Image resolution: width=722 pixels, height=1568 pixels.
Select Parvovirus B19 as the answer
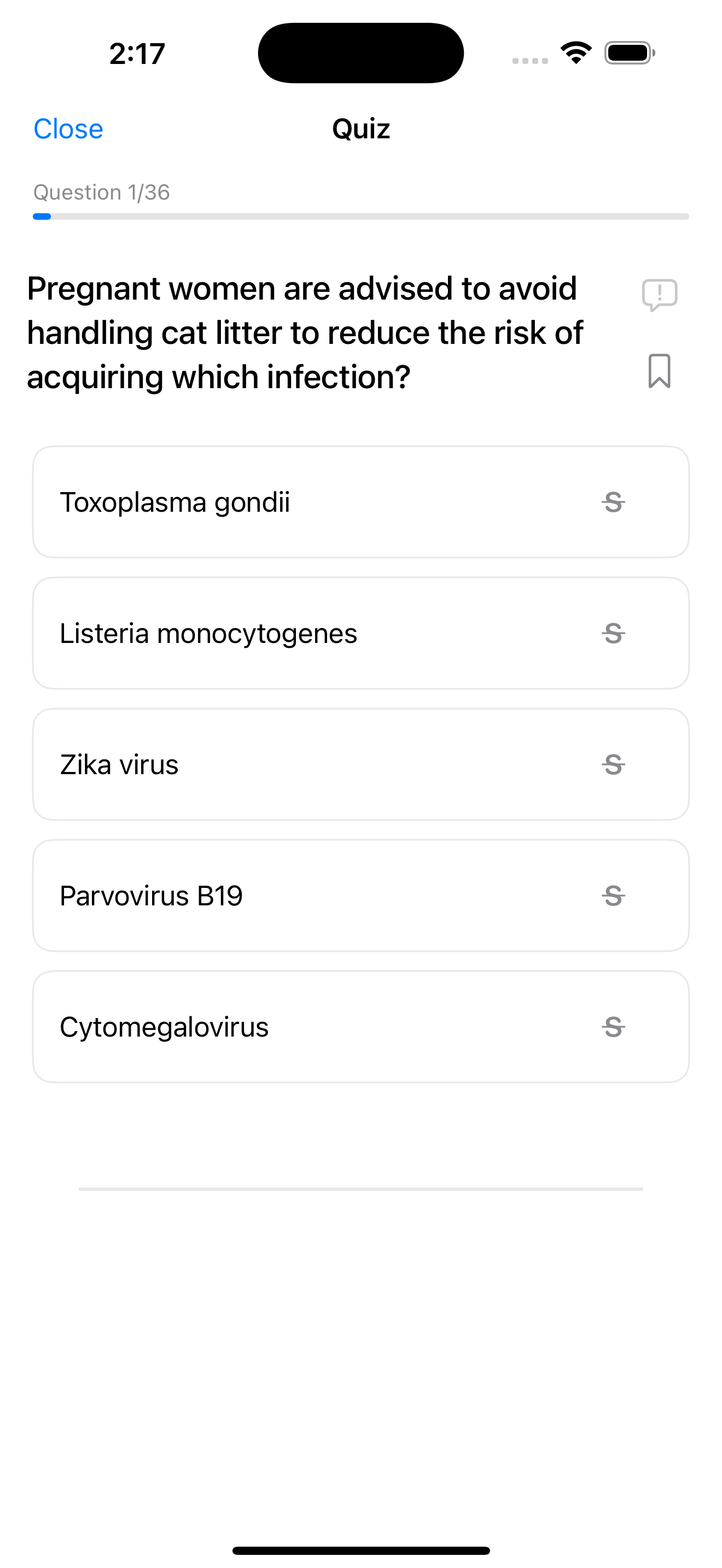coord(361,896)
